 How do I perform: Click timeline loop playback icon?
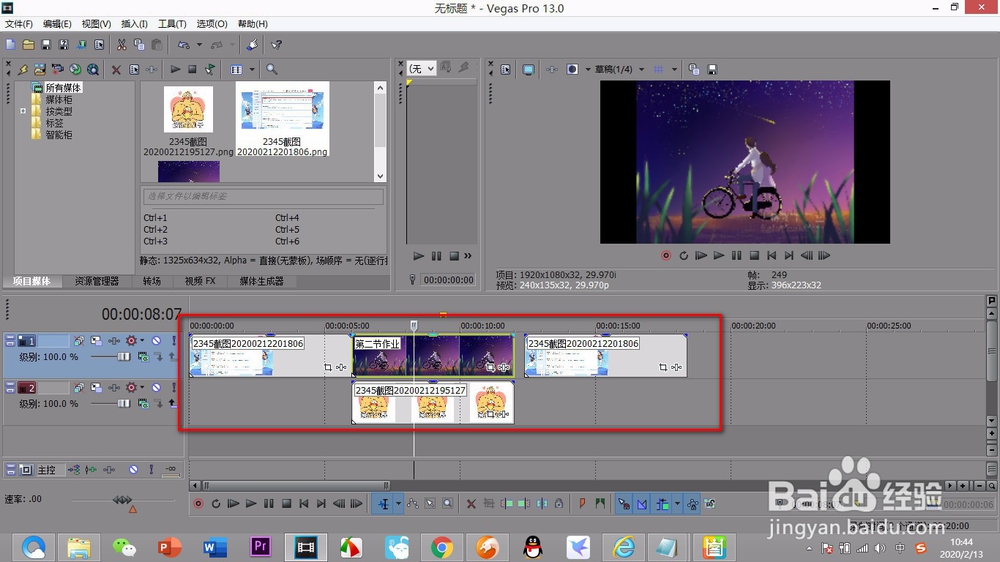tap(216, 504)
